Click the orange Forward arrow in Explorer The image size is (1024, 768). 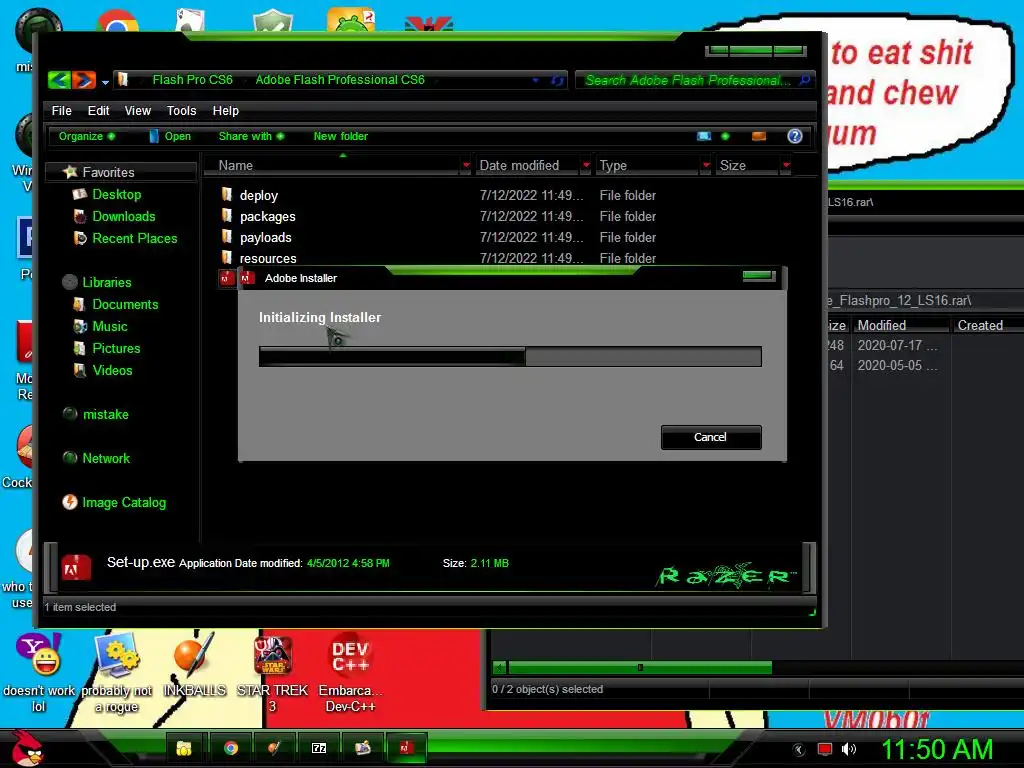click(x=84, y=80)
